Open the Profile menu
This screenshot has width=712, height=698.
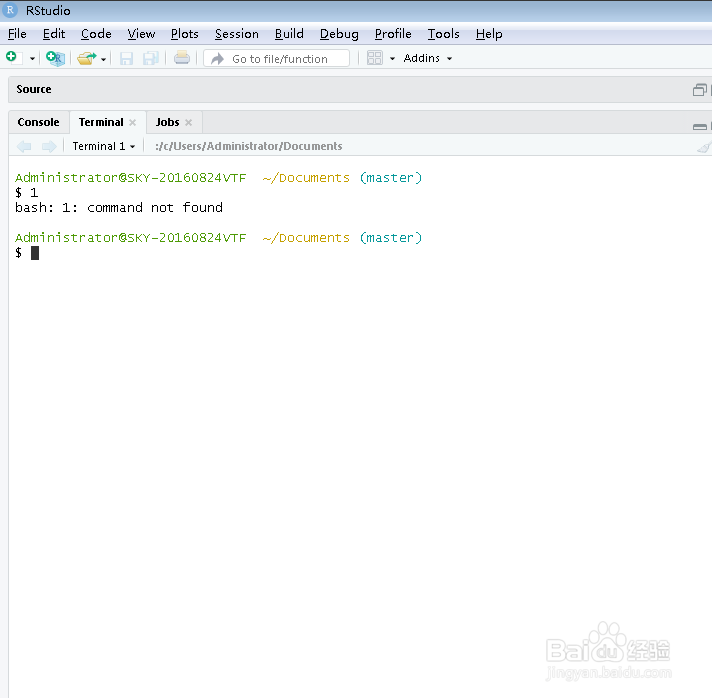point(393,34)
